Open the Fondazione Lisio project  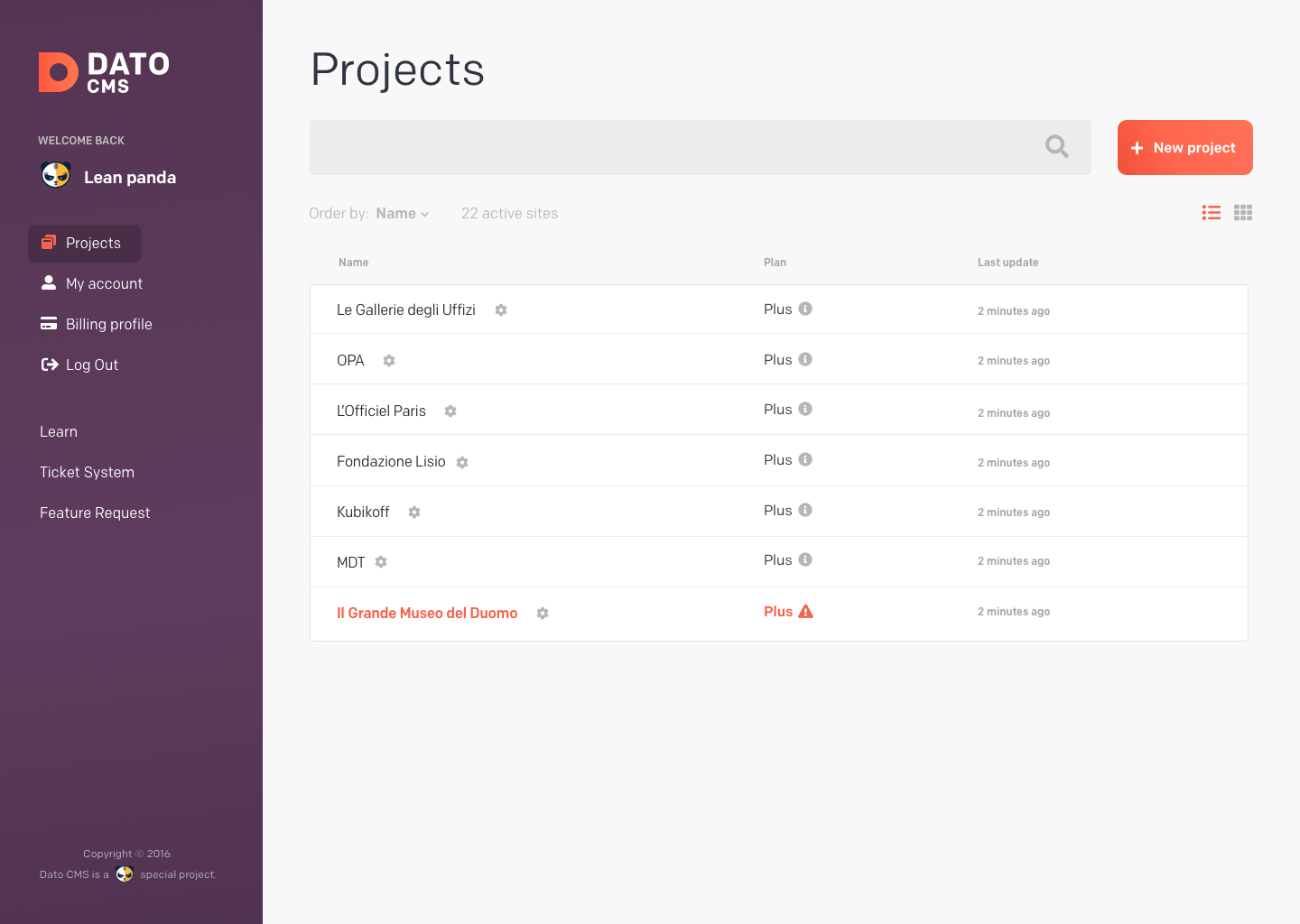[391, 461]
